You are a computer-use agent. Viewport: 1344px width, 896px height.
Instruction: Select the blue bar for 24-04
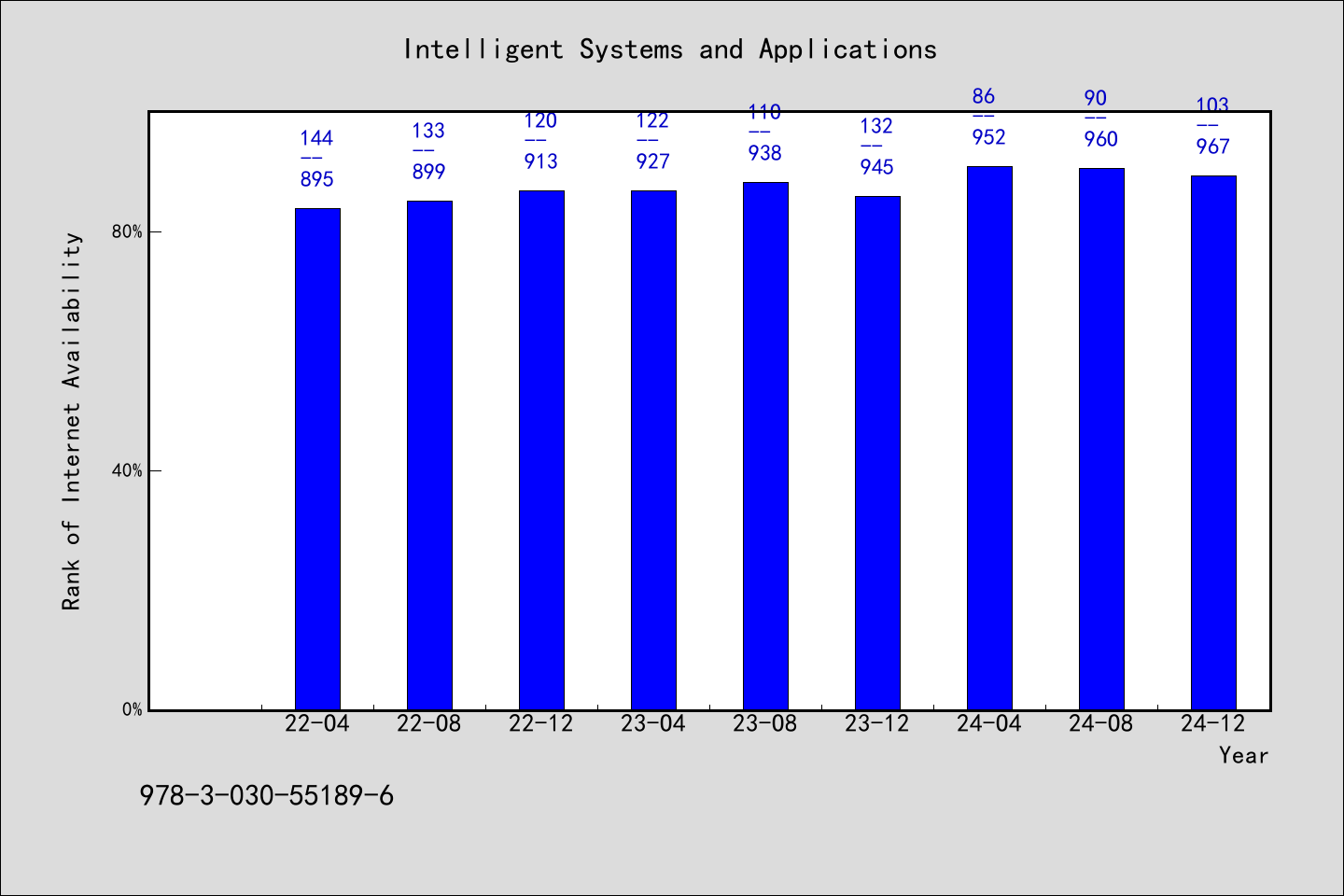click(x=989, y=438)
